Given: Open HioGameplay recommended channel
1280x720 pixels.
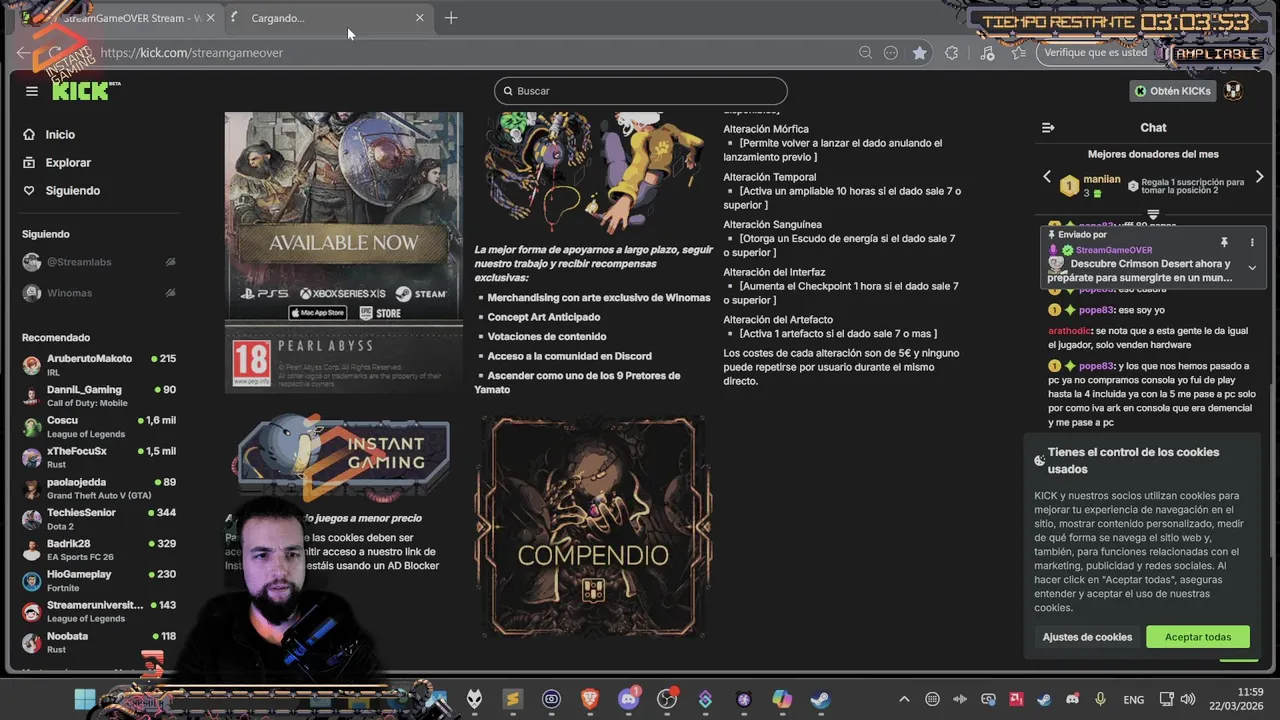Looking at the screenshot, I should [x=100, y=580].
